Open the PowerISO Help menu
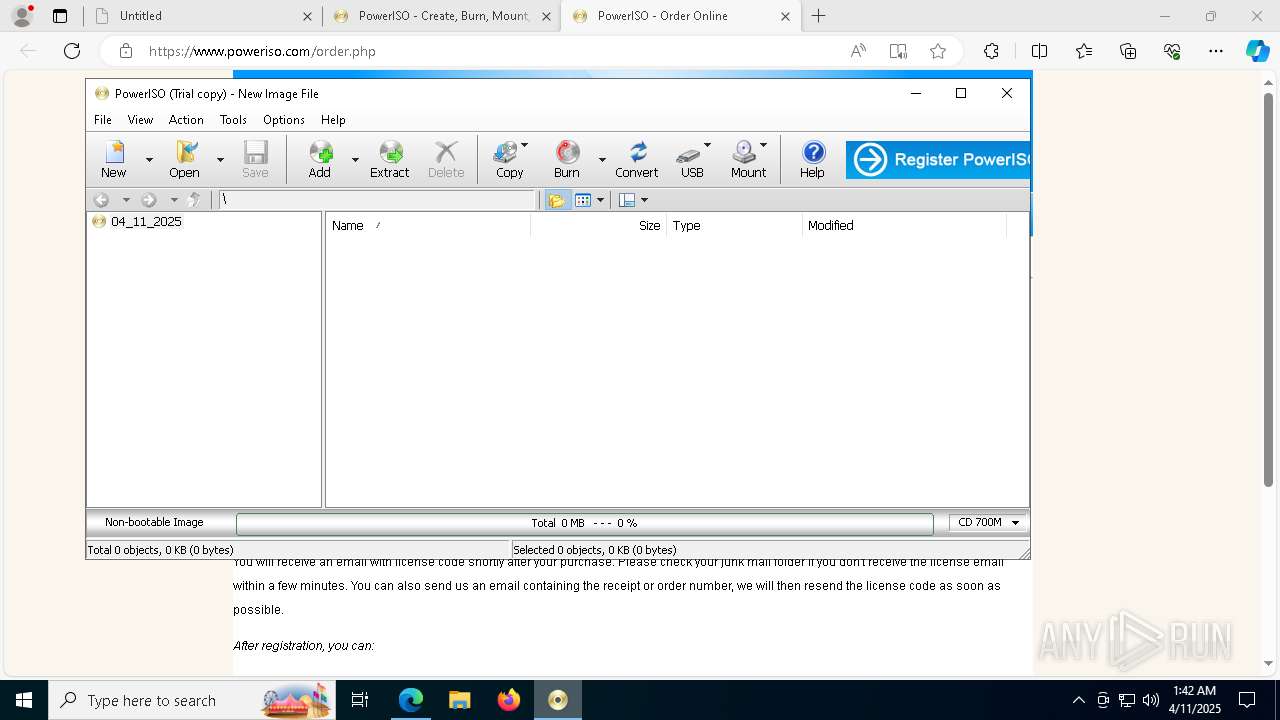 333,119
